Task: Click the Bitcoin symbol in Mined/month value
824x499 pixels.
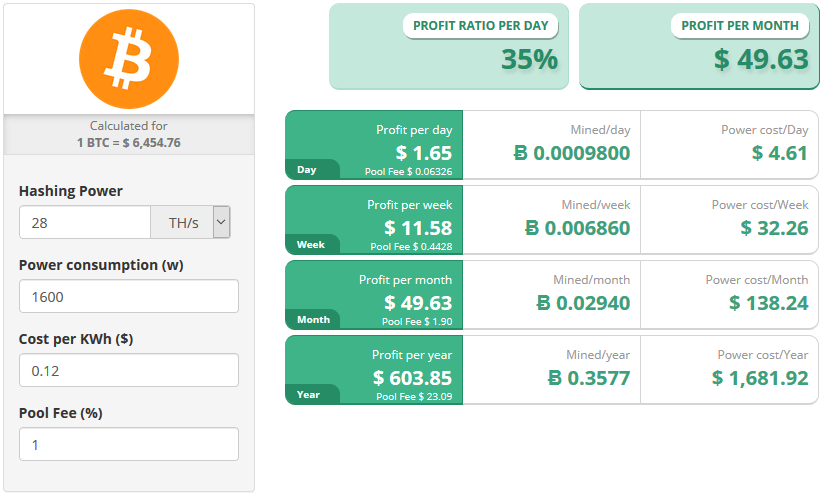Action: point(544,303)
